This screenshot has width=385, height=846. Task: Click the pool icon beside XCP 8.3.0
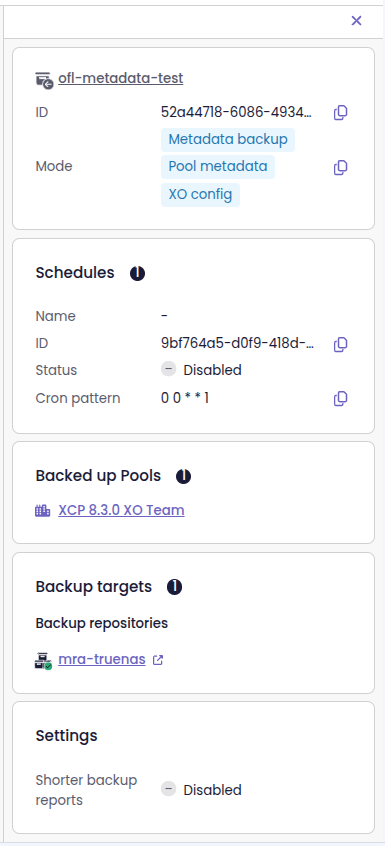43,510
